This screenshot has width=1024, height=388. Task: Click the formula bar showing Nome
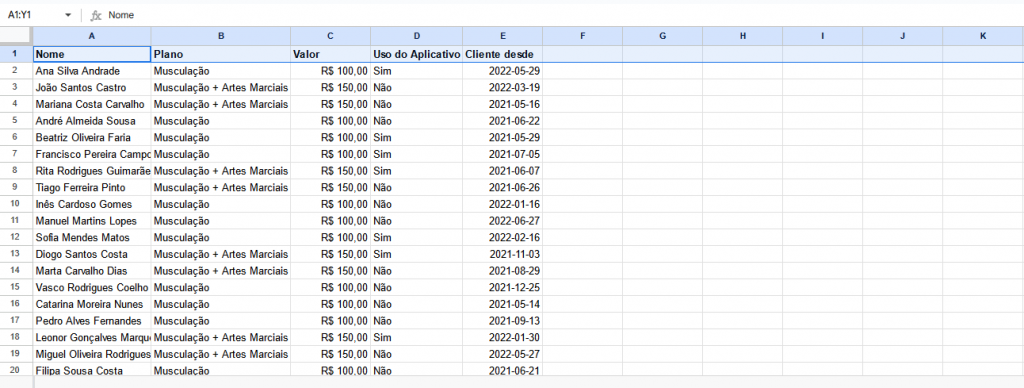(562, 15)
